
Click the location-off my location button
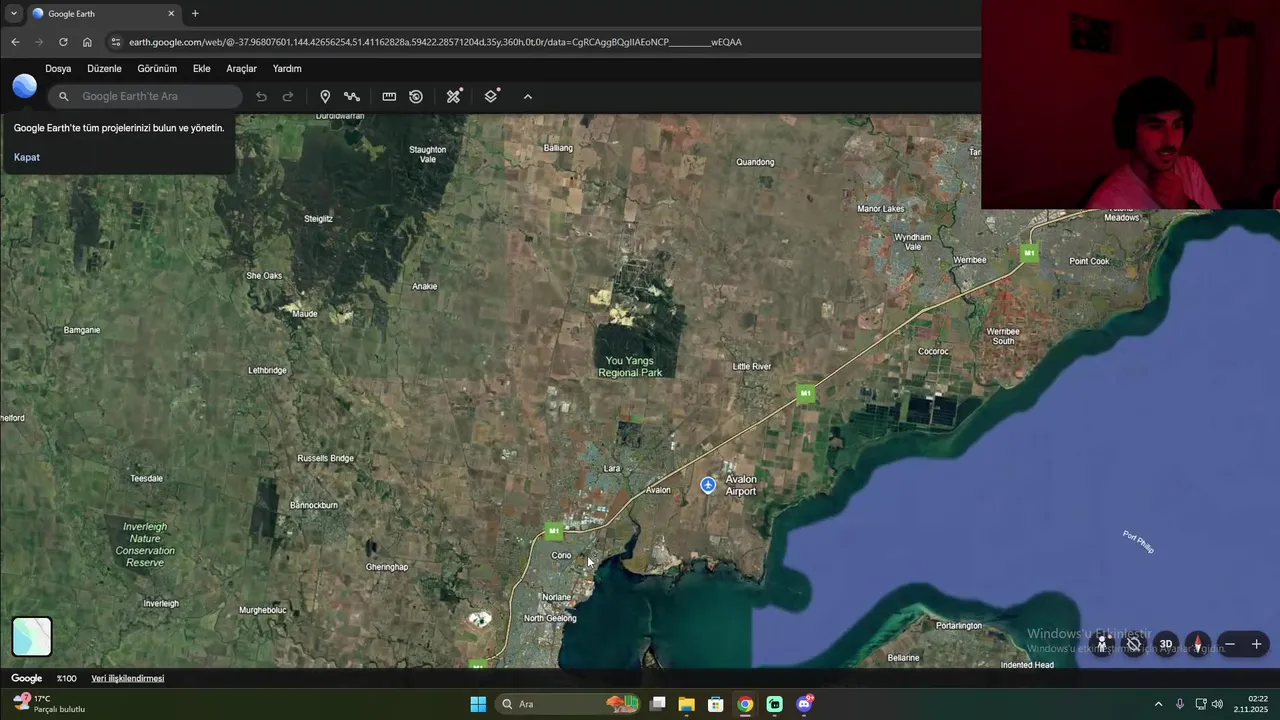coord(1133,644)
